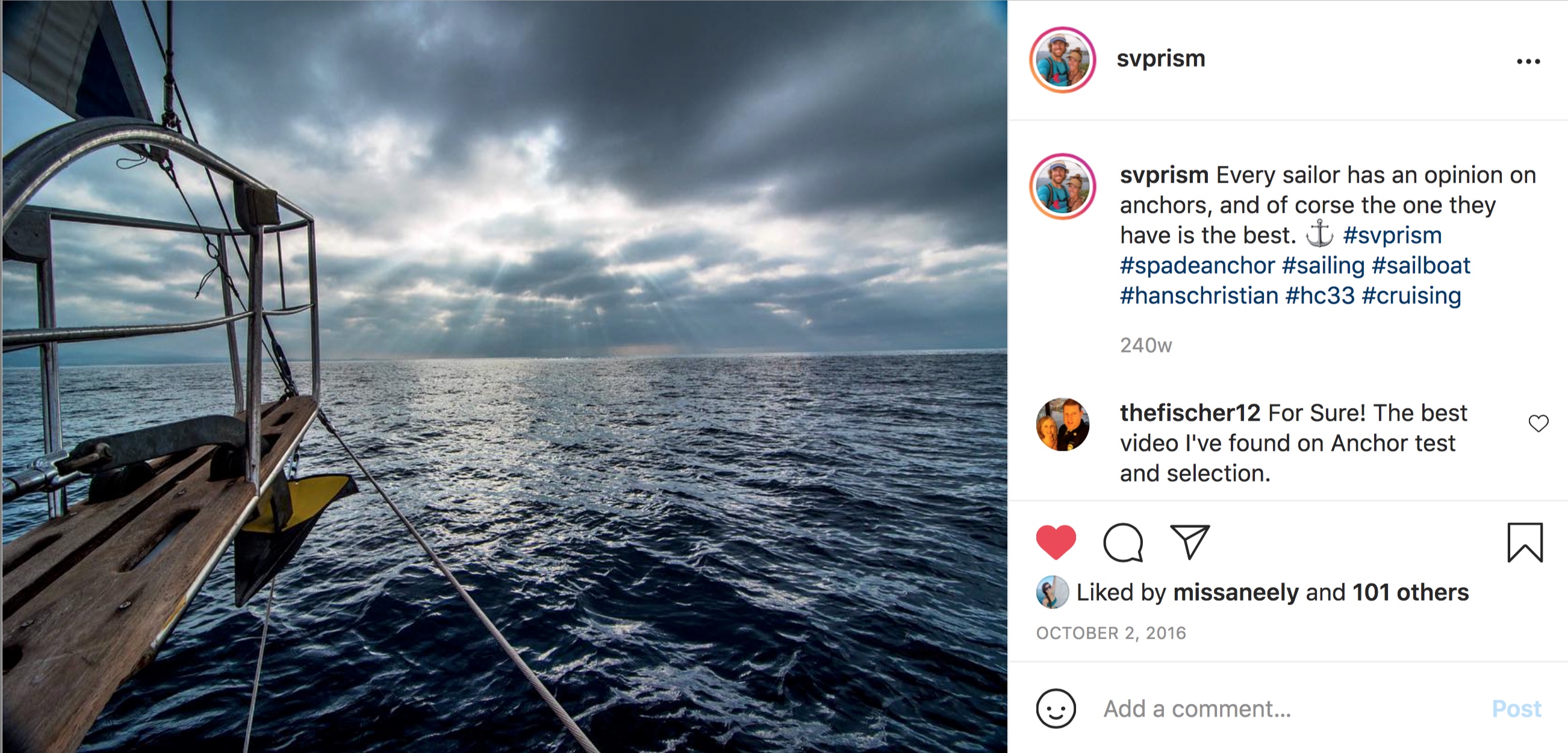This screenshot has width=1568, height=753.
Task: Click the comment speech bubble icon
Action: (x=1123, y=542)
